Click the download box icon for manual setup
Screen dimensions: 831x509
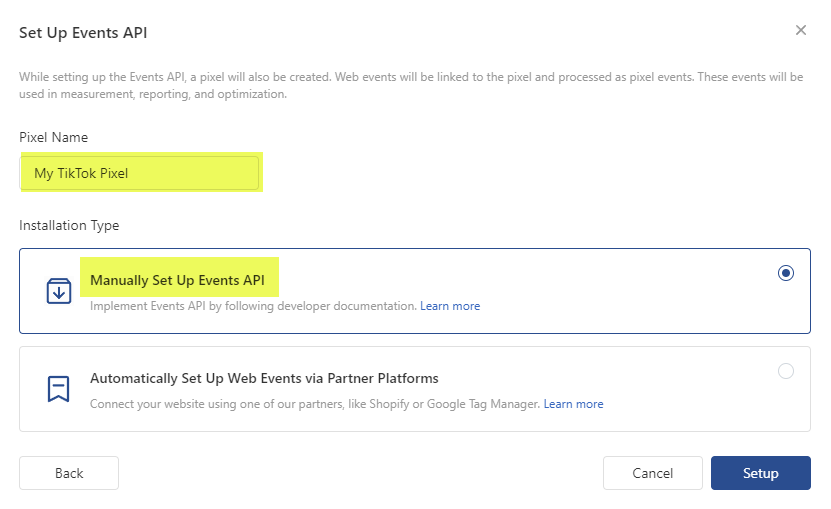tap(59, 291)
